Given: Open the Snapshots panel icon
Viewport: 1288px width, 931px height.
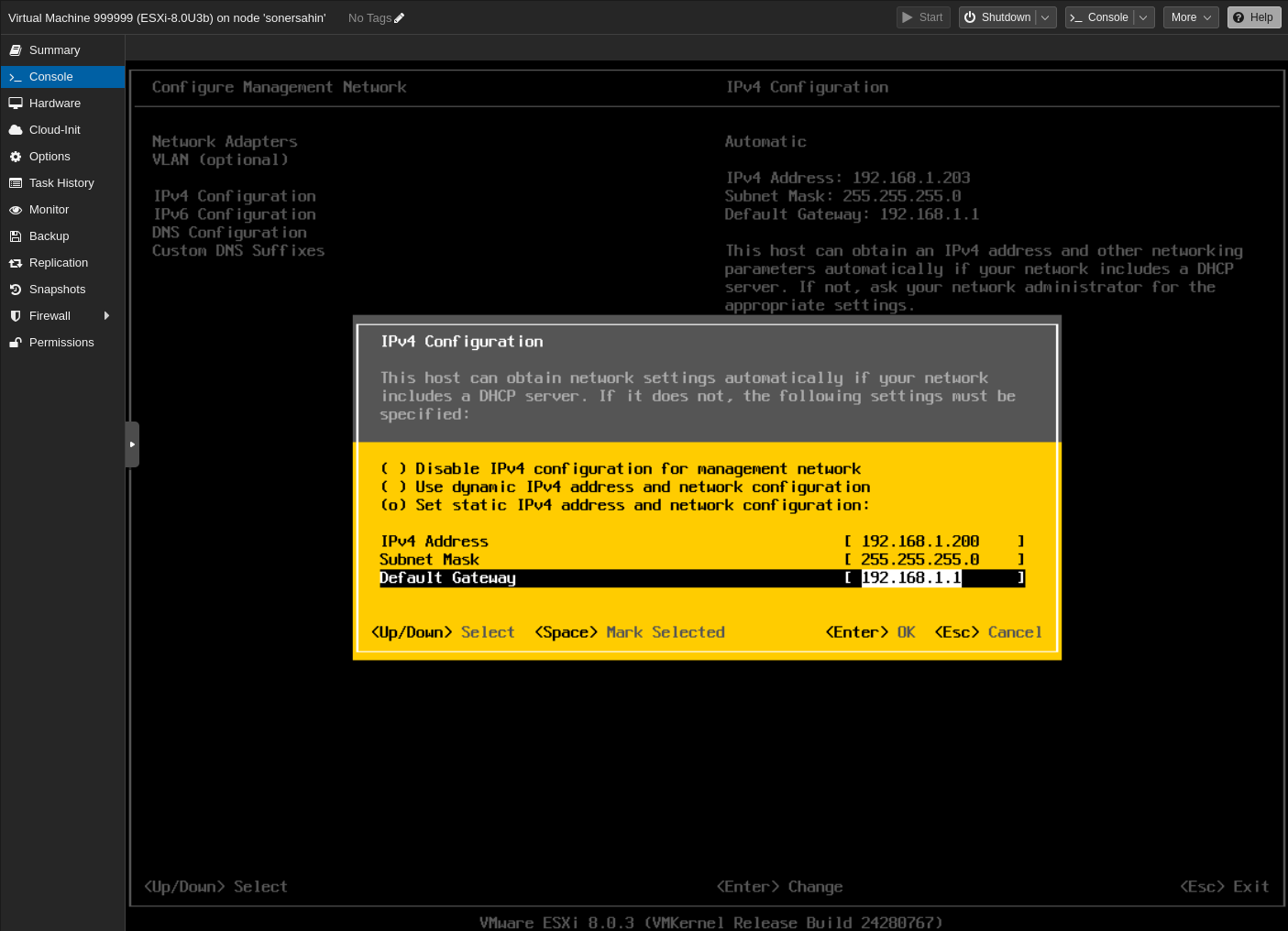Looking at the screenshot, I should (x=16, y=289).
